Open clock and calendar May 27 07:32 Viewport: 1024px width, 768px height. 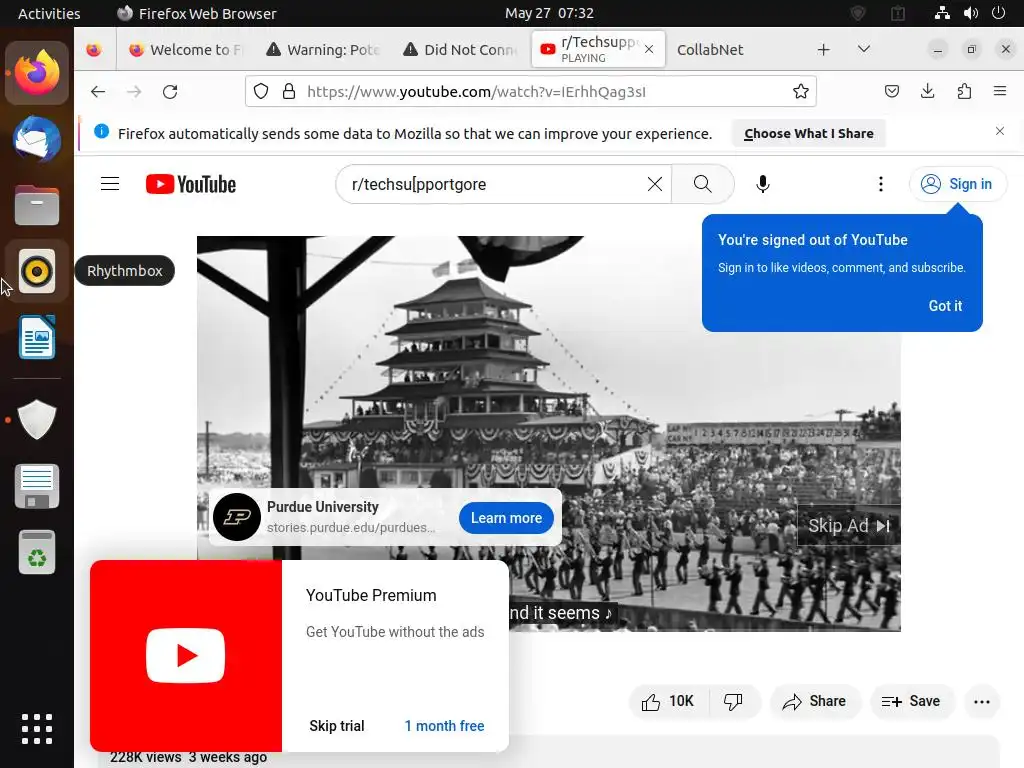[x=549, y=13]
